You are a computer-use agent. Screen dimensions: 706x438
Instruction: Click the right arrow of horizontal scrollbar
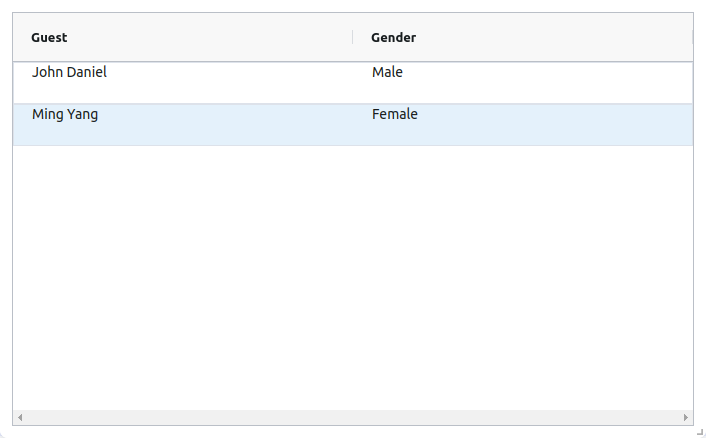click(685, 417)
